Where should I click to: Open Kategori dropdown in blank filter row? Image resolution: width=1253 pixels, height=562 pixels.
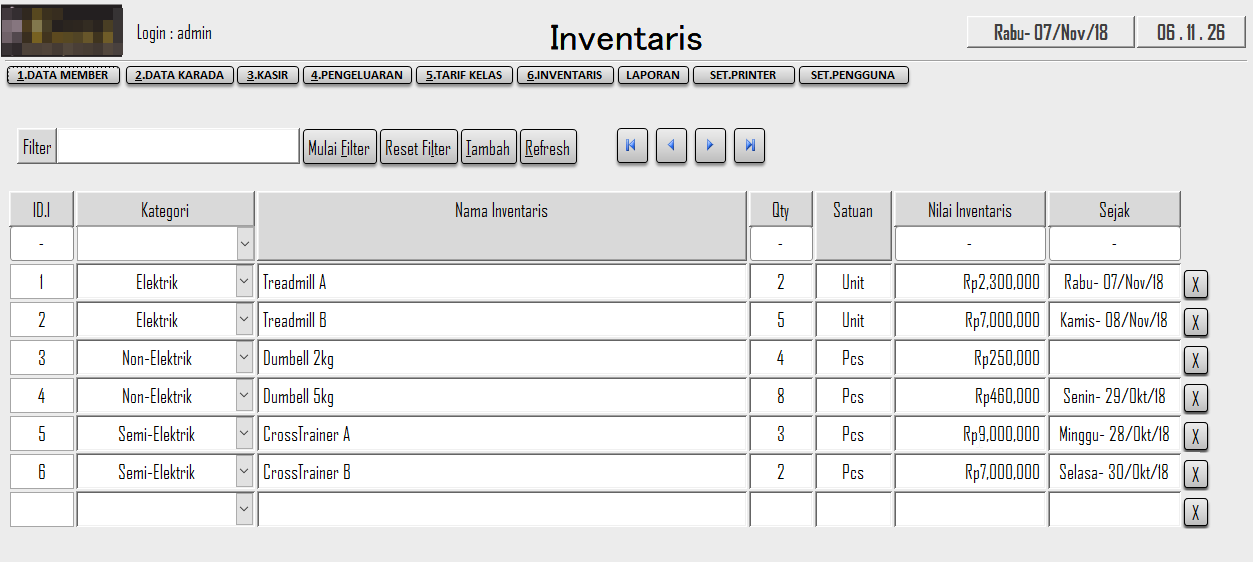[x=245, y=243]
